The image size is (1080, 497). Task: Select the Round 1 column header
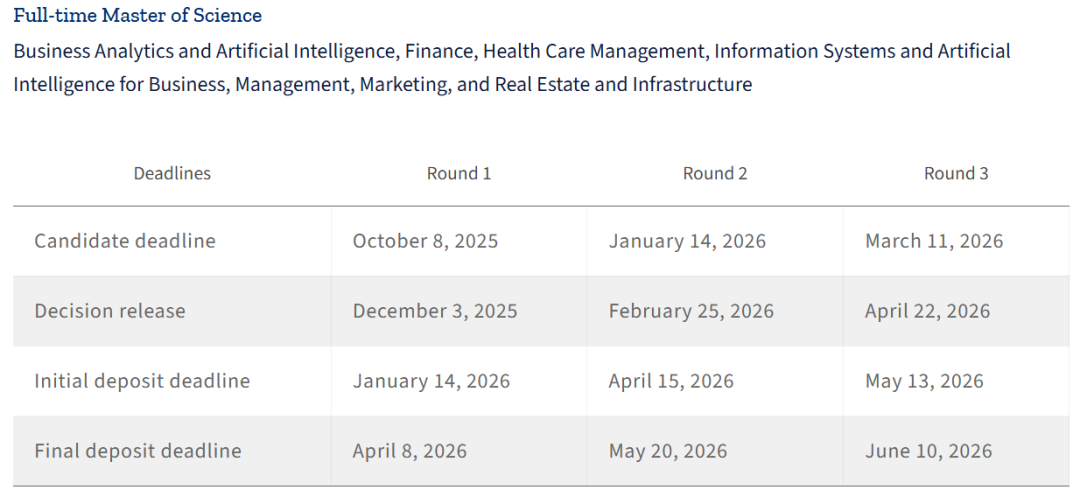pos(459,173)
